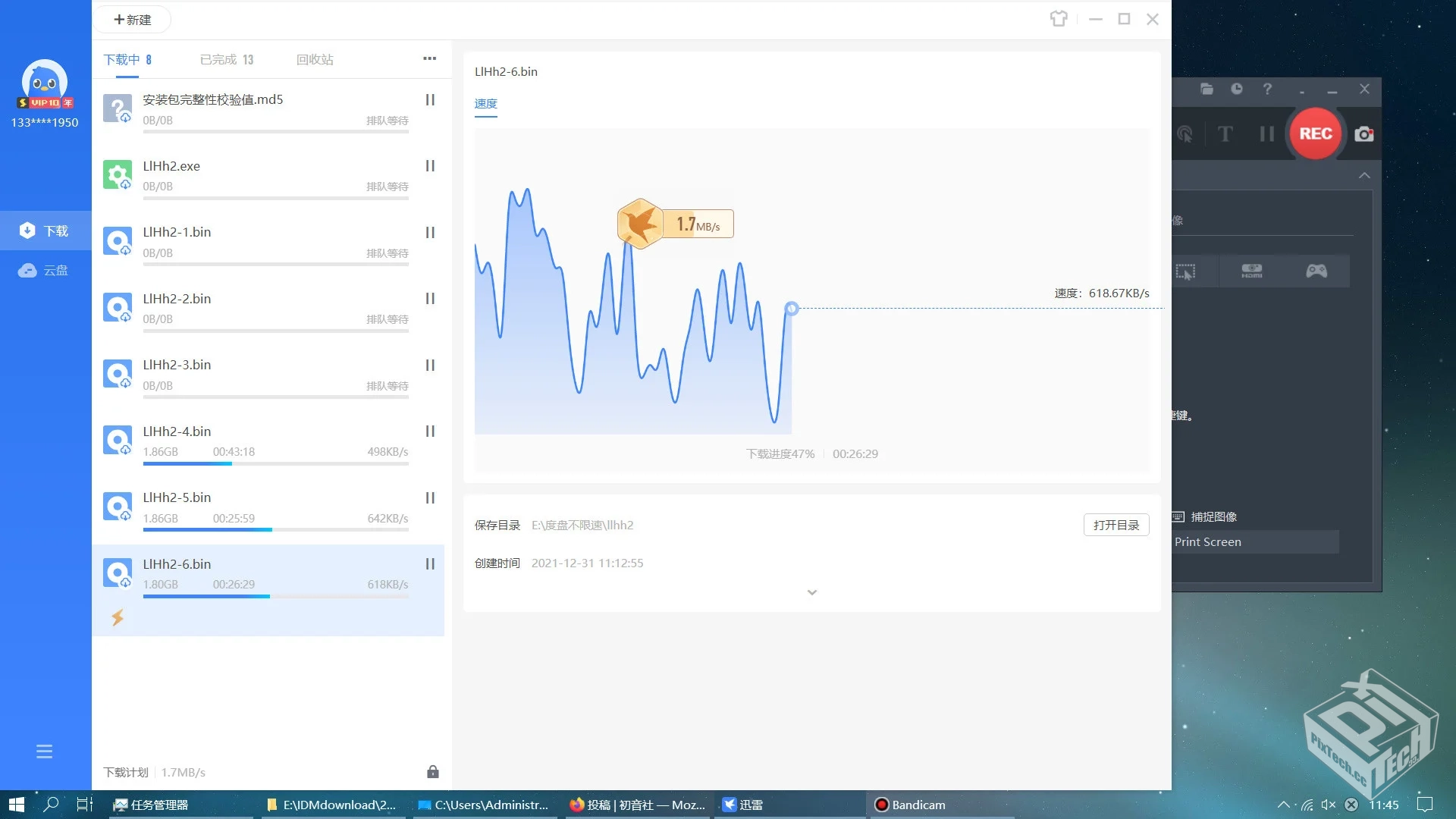Click the 打开目录 button
The height and width of the screenshot is (819, 1456).
tap(1116, 524)
